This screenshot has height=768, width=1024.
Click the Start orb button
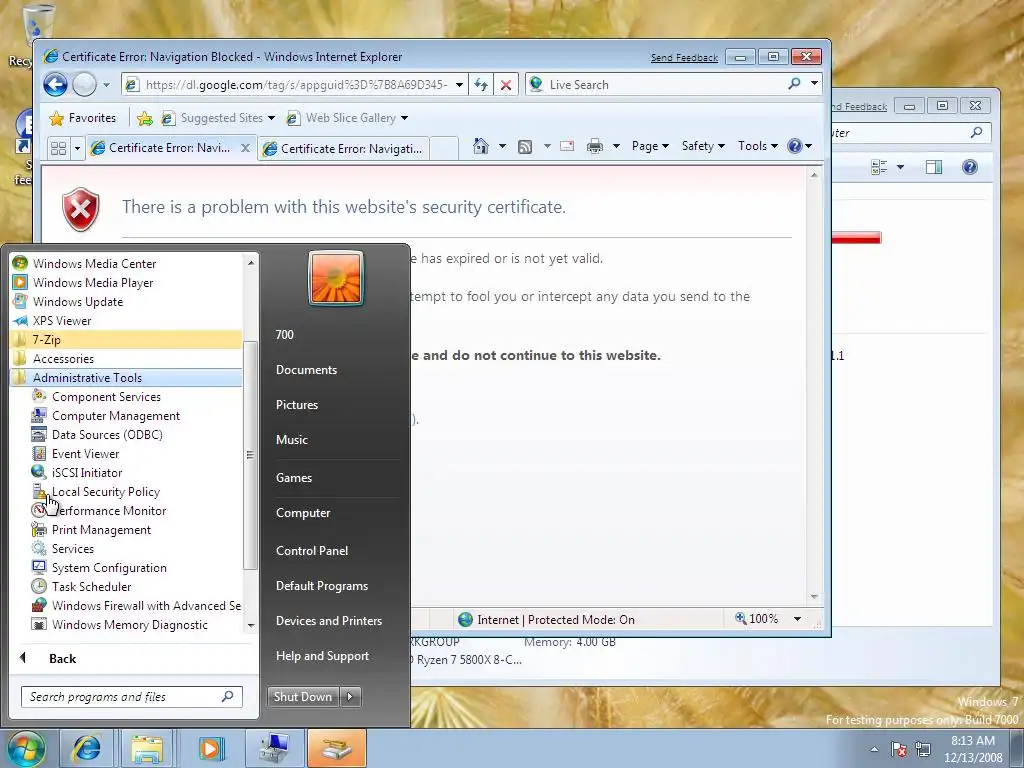26,748
